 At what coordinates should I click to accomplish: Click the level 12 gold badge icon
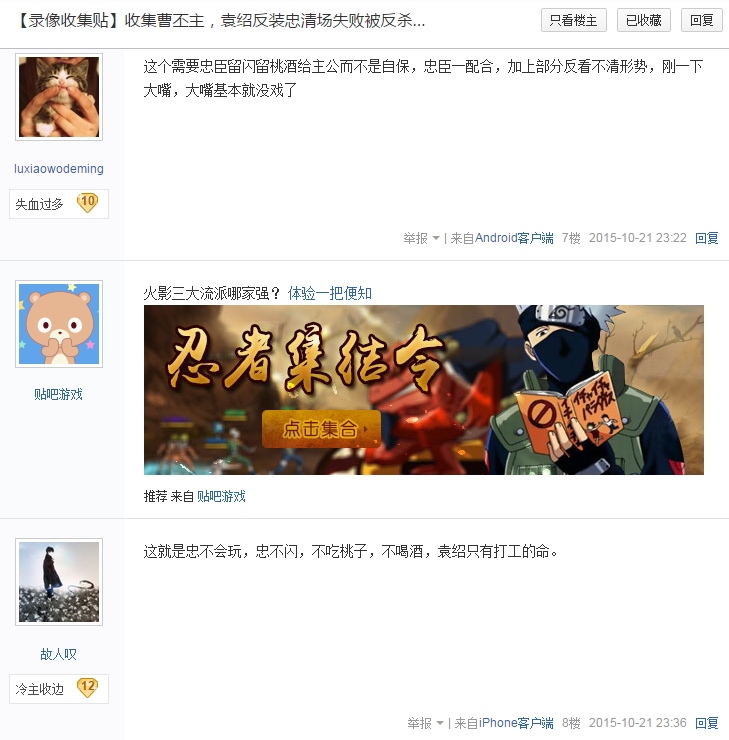87,688
